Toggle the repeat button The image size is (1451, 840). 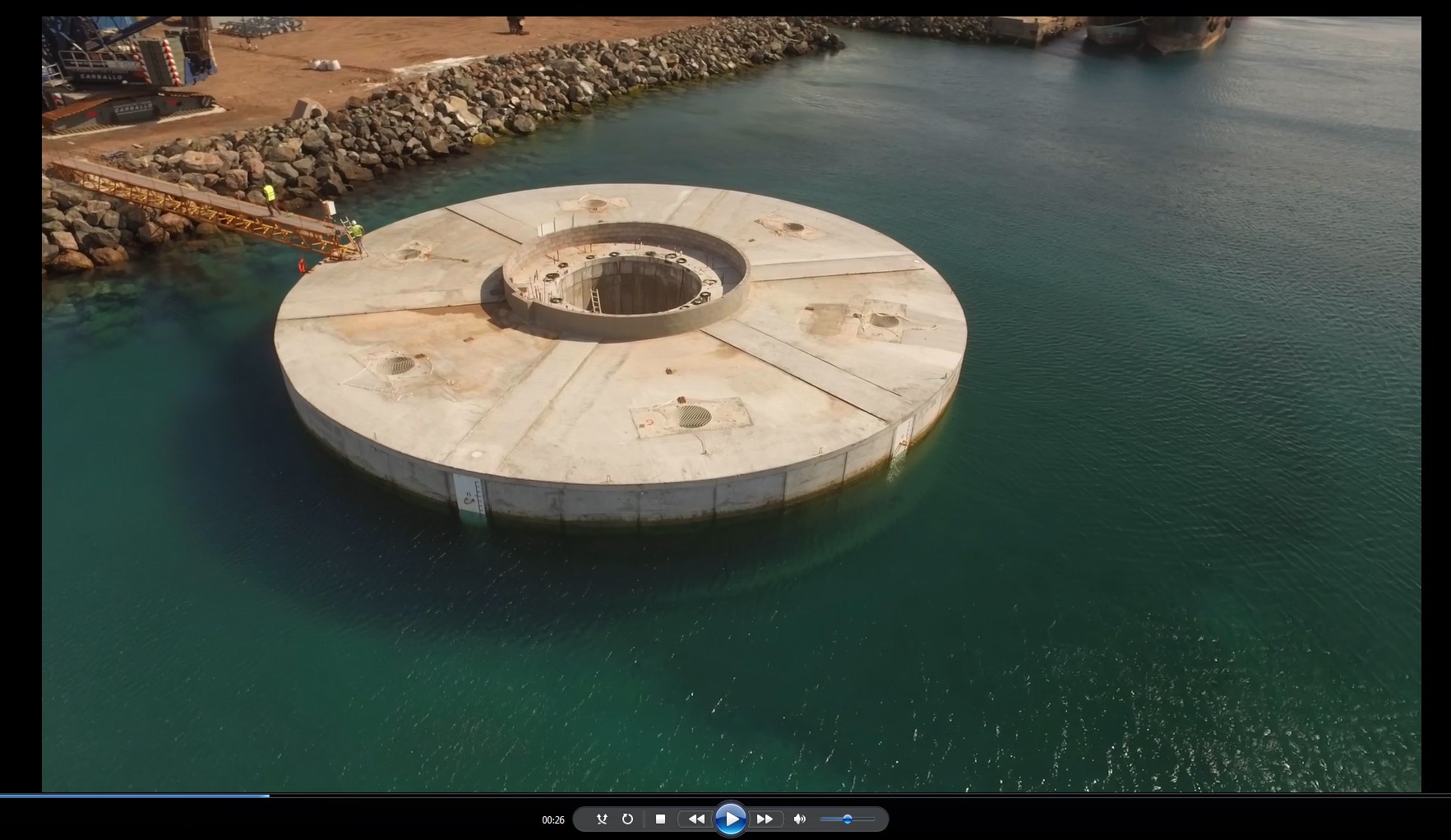coord(627,819)
